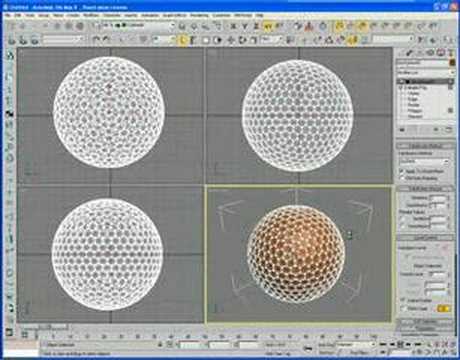Activate the Select and Move tool
Image resolution: width=460 pixels, height=360 pixels.
231,40
